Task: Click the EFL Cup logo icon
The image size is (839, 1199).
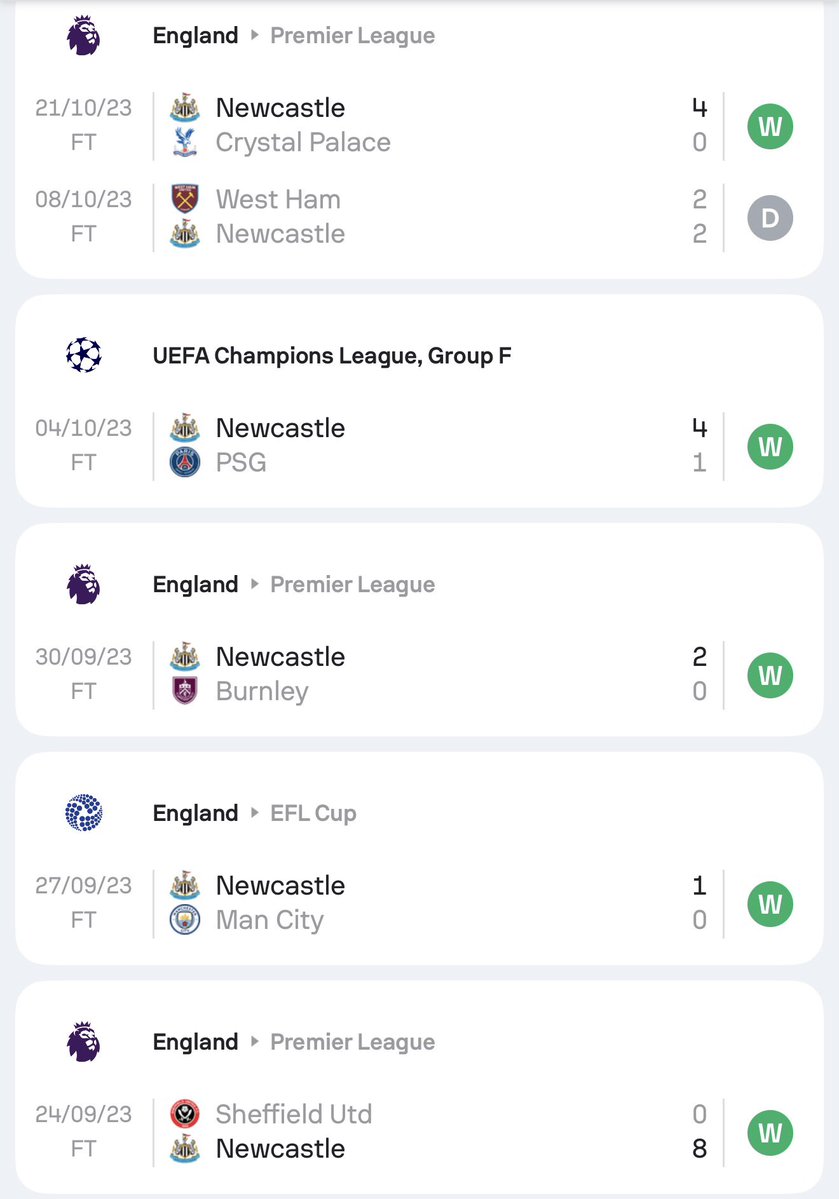Action: click(x=83, y=813)
